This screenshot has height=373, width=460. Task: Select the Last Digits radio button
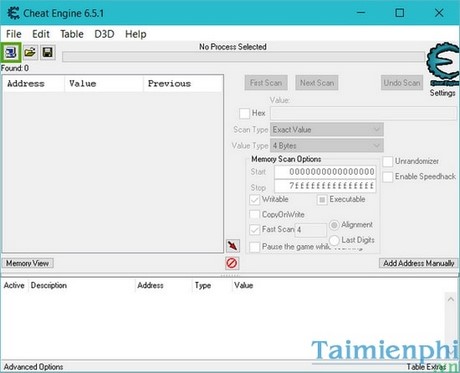[334, 240]
